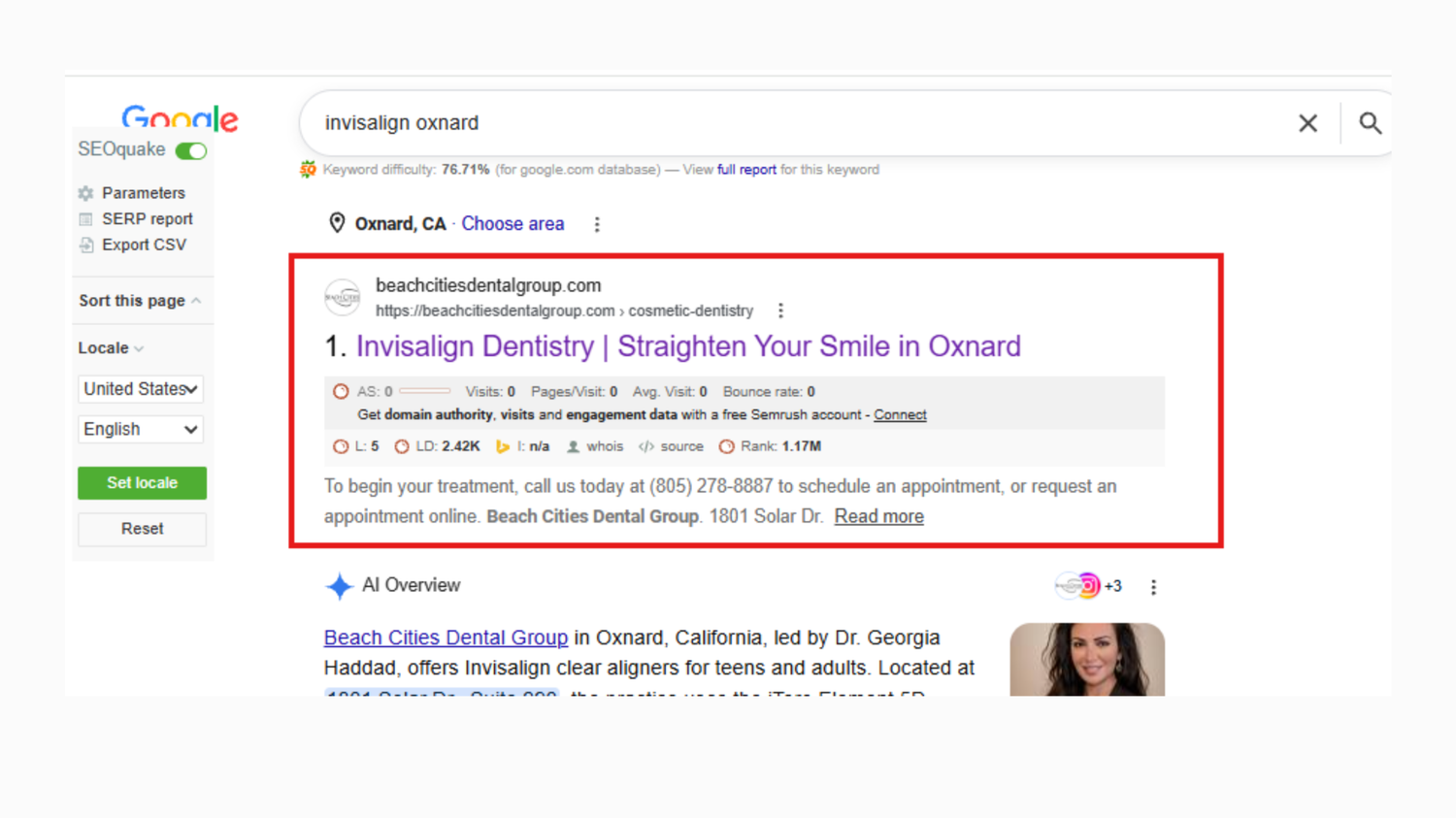Click the Pages/Visit: 0 metric

point(574,392)
